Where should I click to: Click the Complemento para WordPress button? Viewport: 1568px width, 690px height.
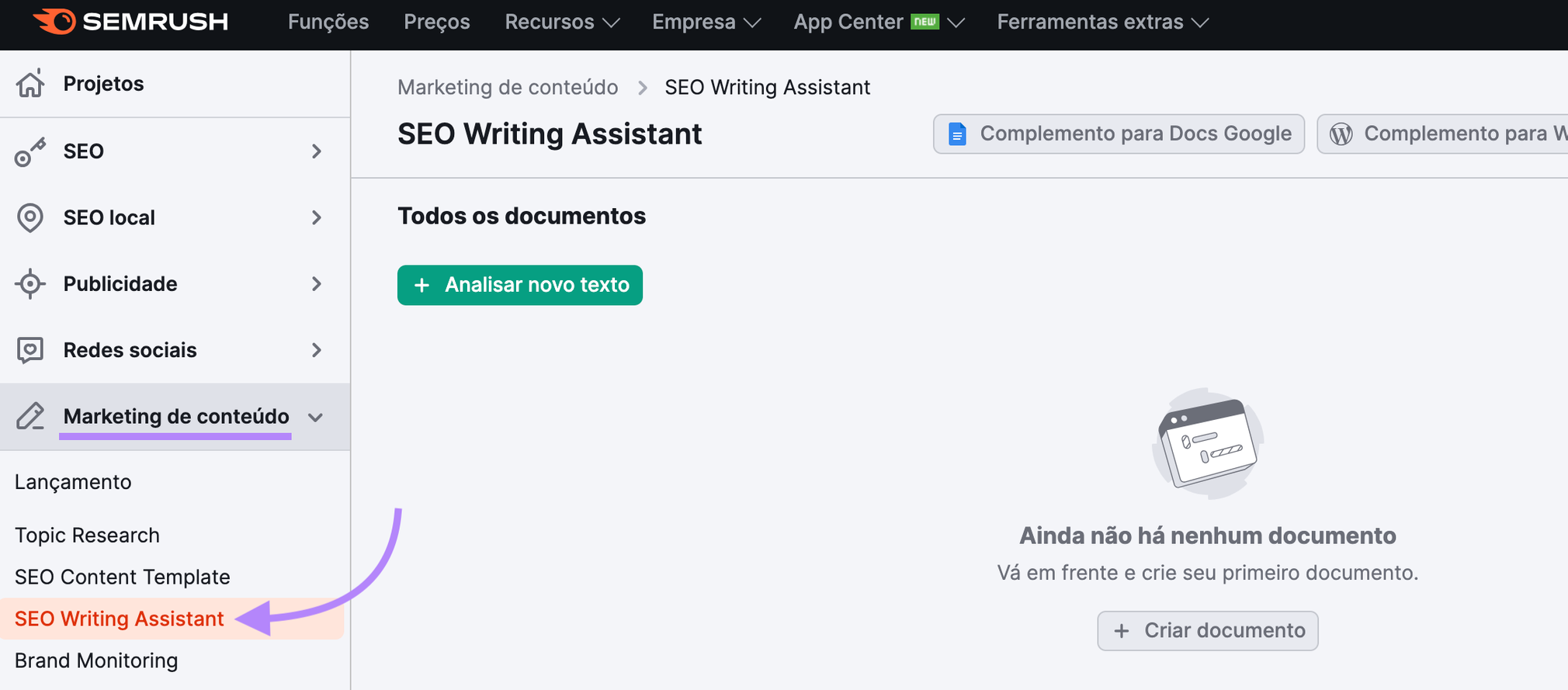click(x=1442, y=134)
